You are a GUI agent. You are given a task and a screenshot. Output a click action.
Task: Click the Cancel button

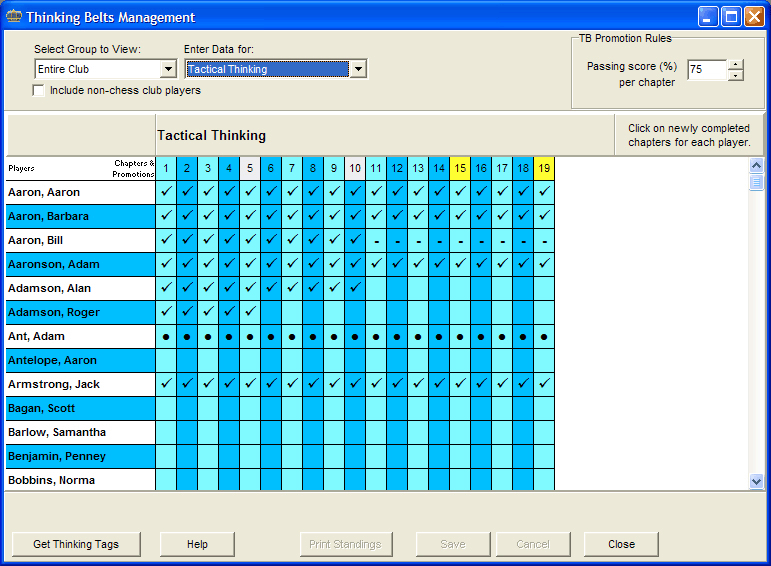533,544
